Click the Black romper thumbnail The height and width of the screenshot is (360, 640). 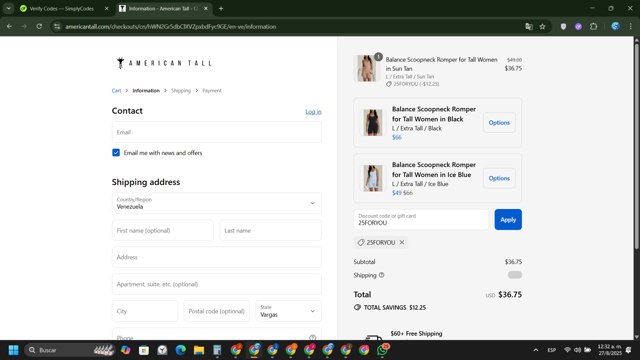(x=373, y=122)
